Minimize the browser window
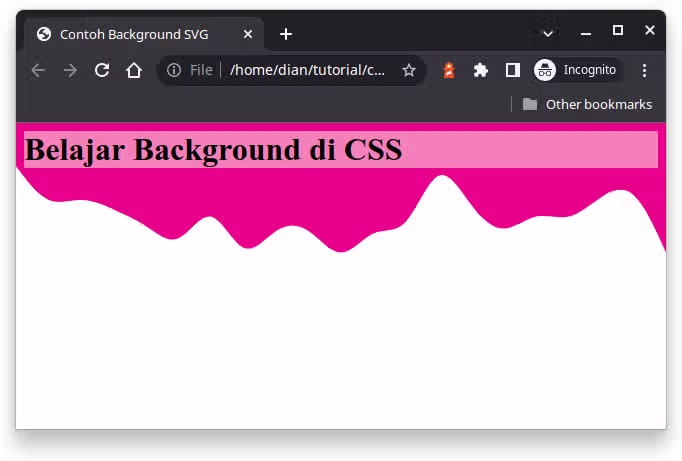 tap(586, 33)
